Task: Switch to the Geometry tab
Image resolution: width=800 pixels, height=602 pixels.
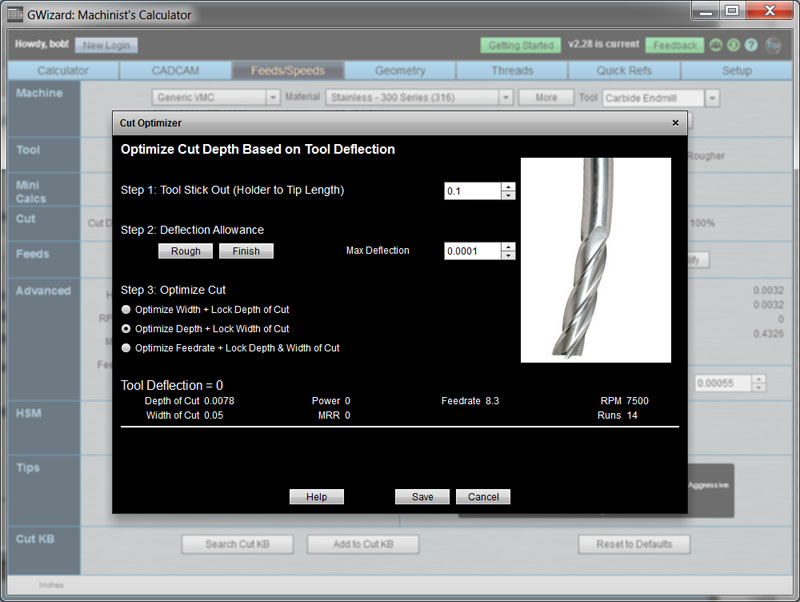Action: coord(399,71)
